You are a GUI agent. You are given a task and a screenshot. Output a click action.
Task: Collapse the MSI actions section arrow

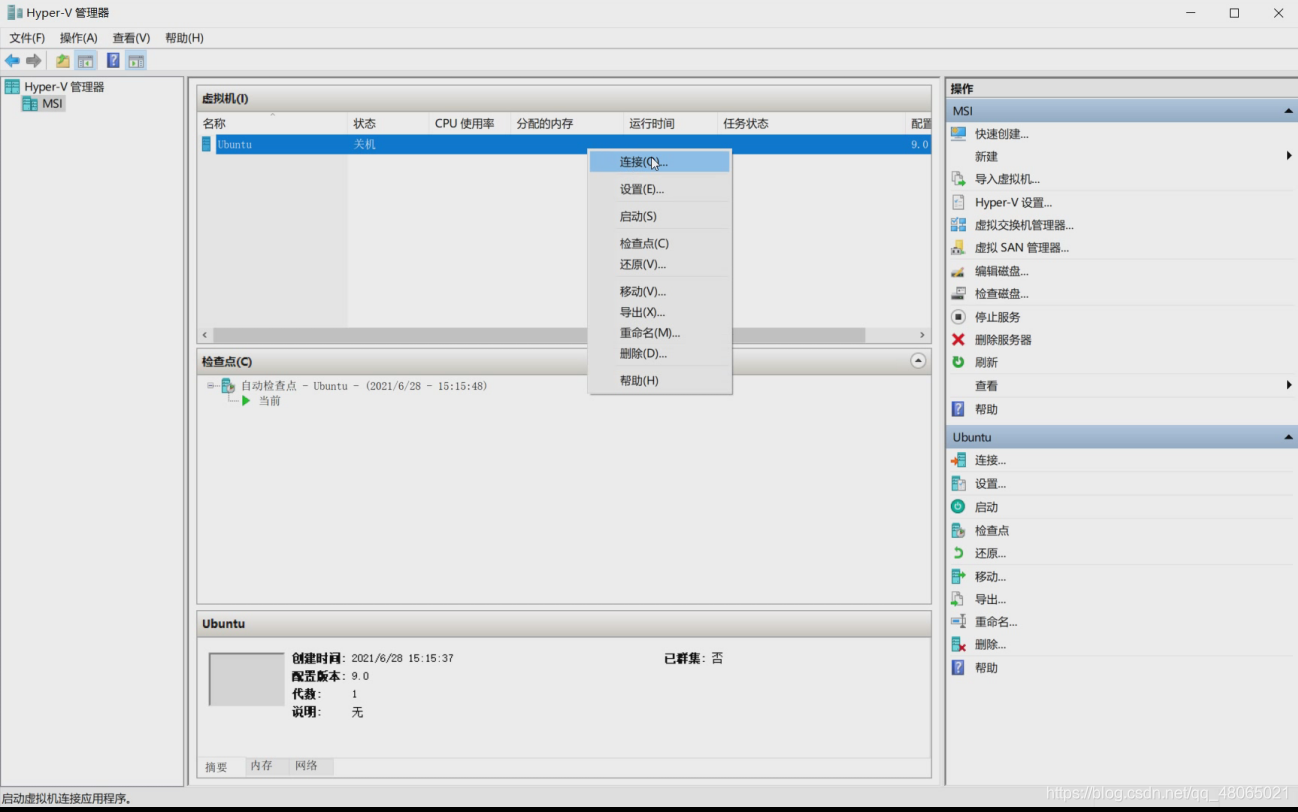[x=1288, y=111]
